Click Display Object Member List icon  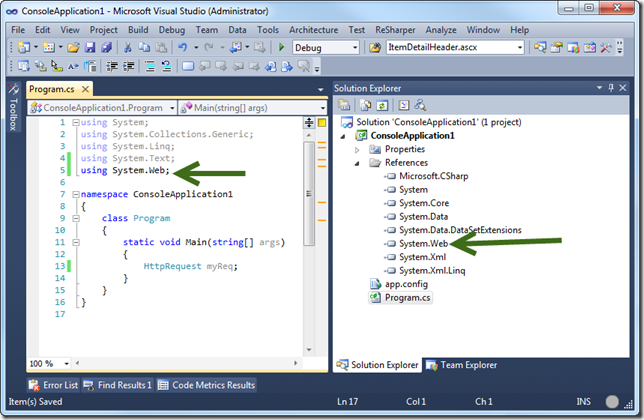24,66
